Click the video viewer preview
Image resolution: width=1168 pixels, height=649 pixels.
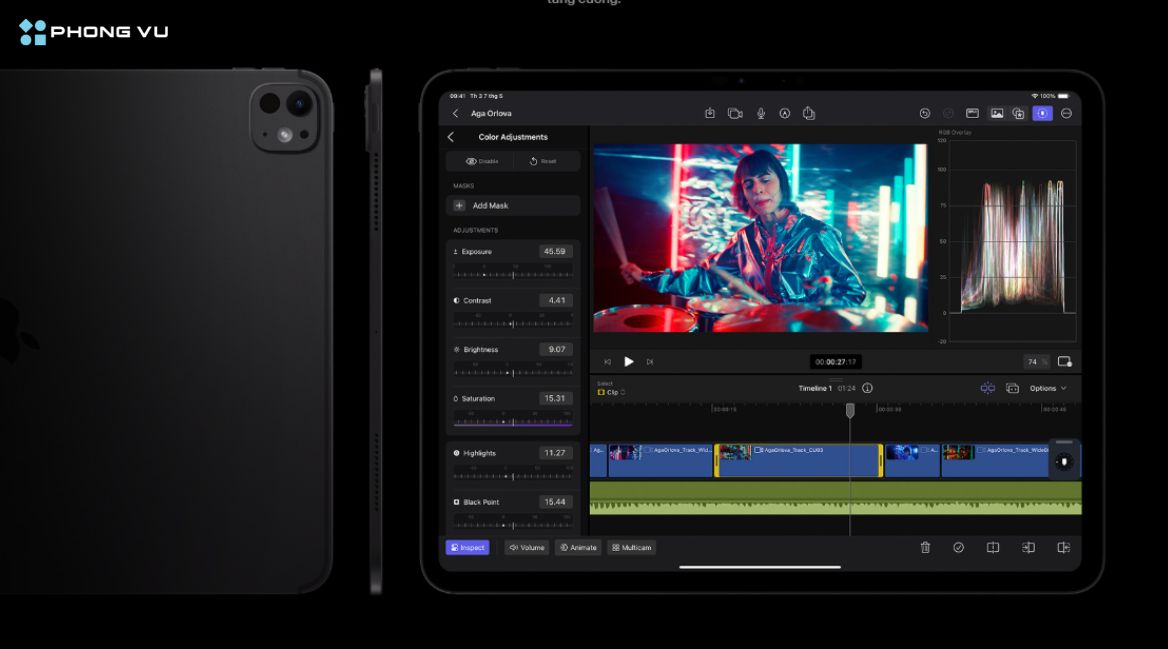point(761,238)
